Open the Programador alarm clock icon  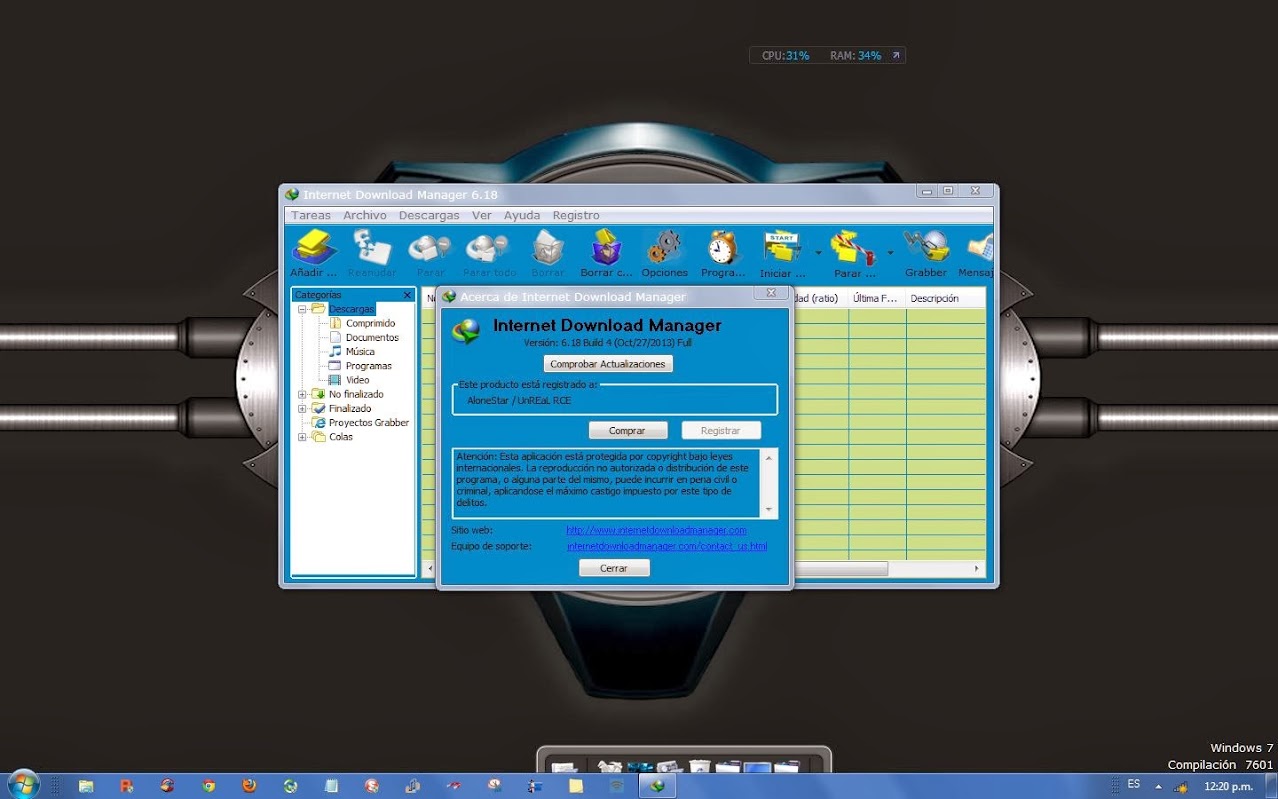pyautogui.click(x=722, y=249)
